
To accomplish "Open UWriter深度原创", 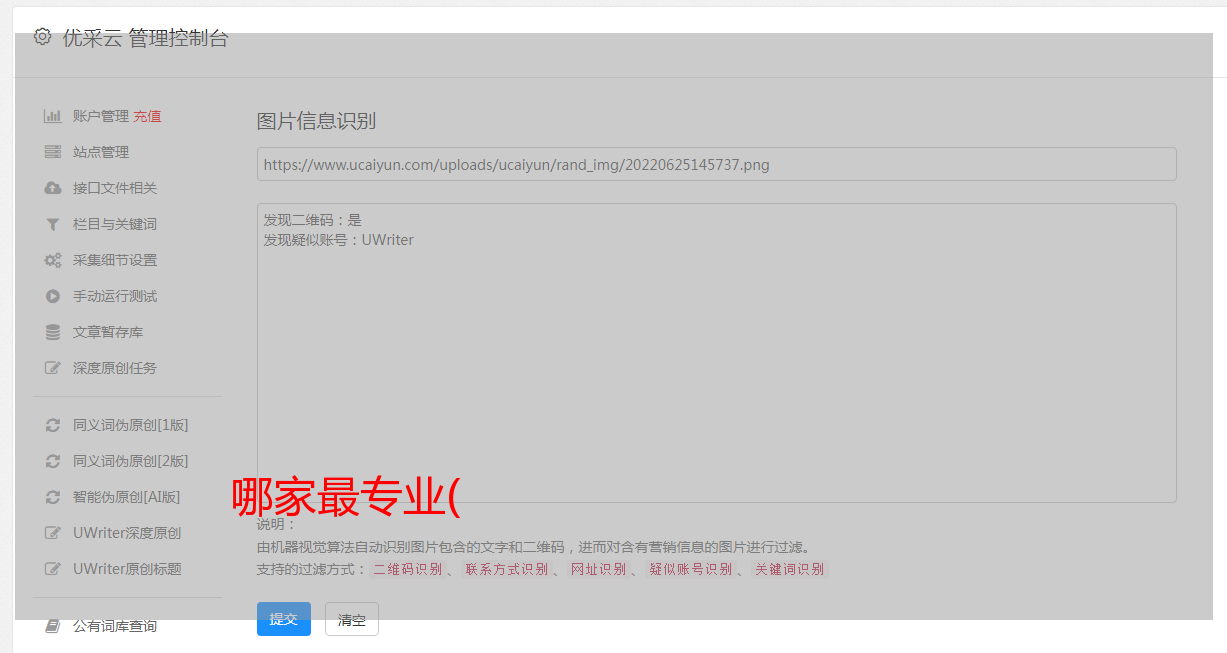I will (127, 533).
